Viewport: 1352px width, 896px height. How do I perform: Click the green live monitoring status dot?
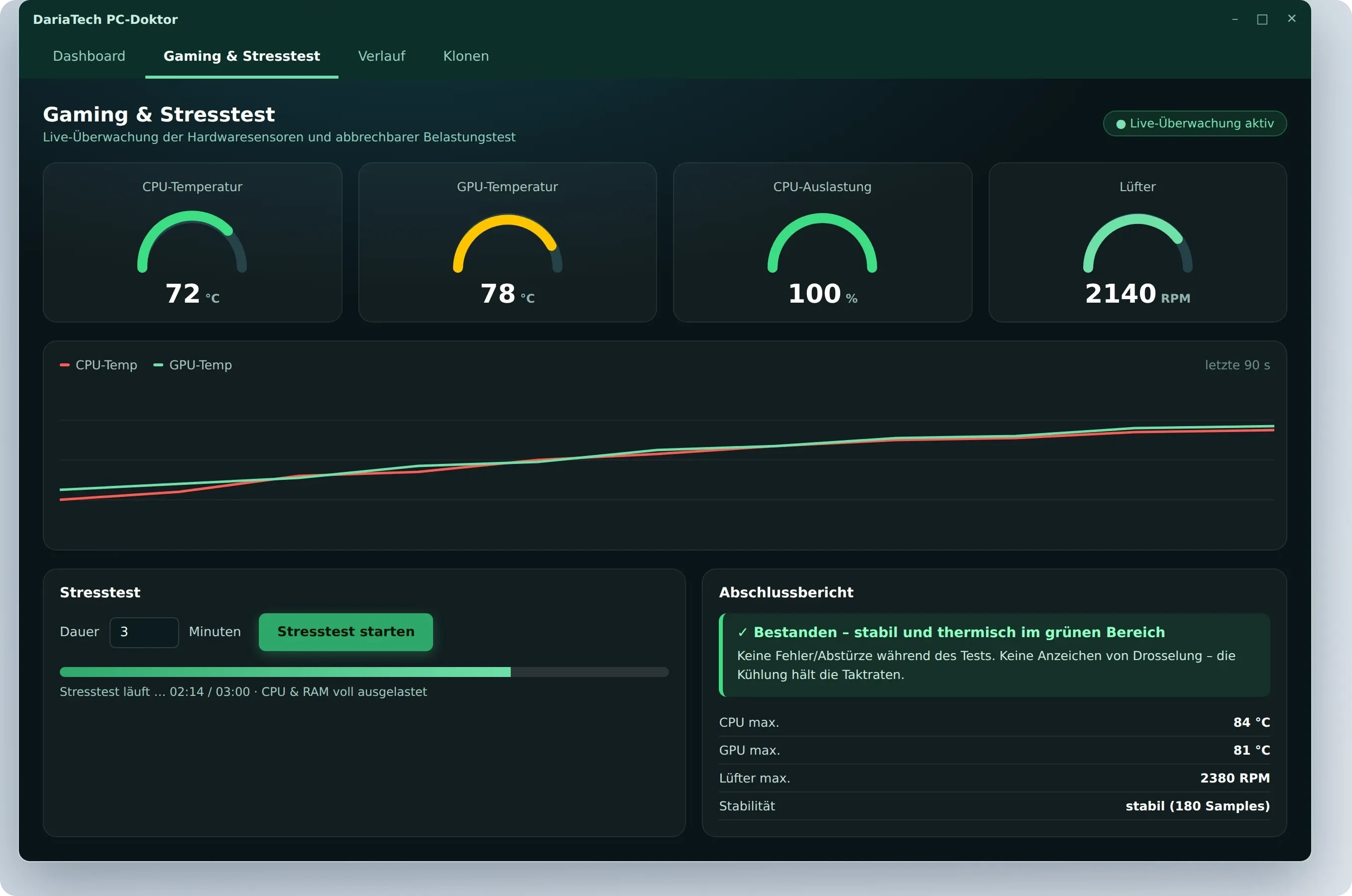1121,124
